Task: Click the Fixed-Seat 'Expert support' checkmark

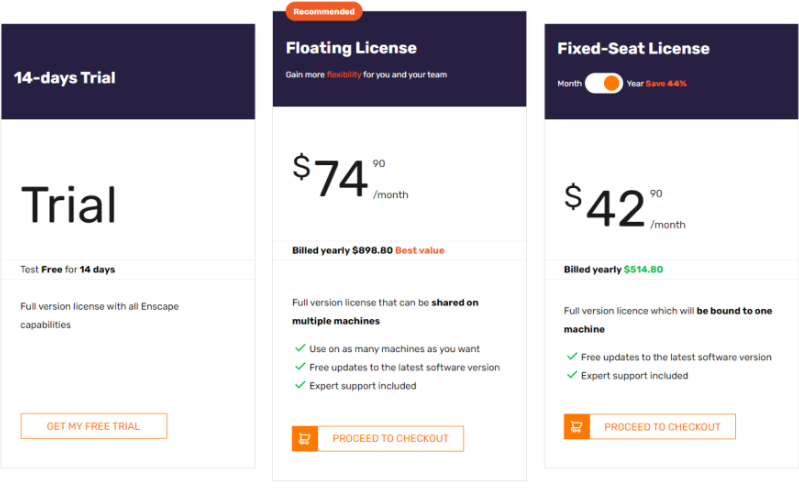Action: (x=572, y=375)
